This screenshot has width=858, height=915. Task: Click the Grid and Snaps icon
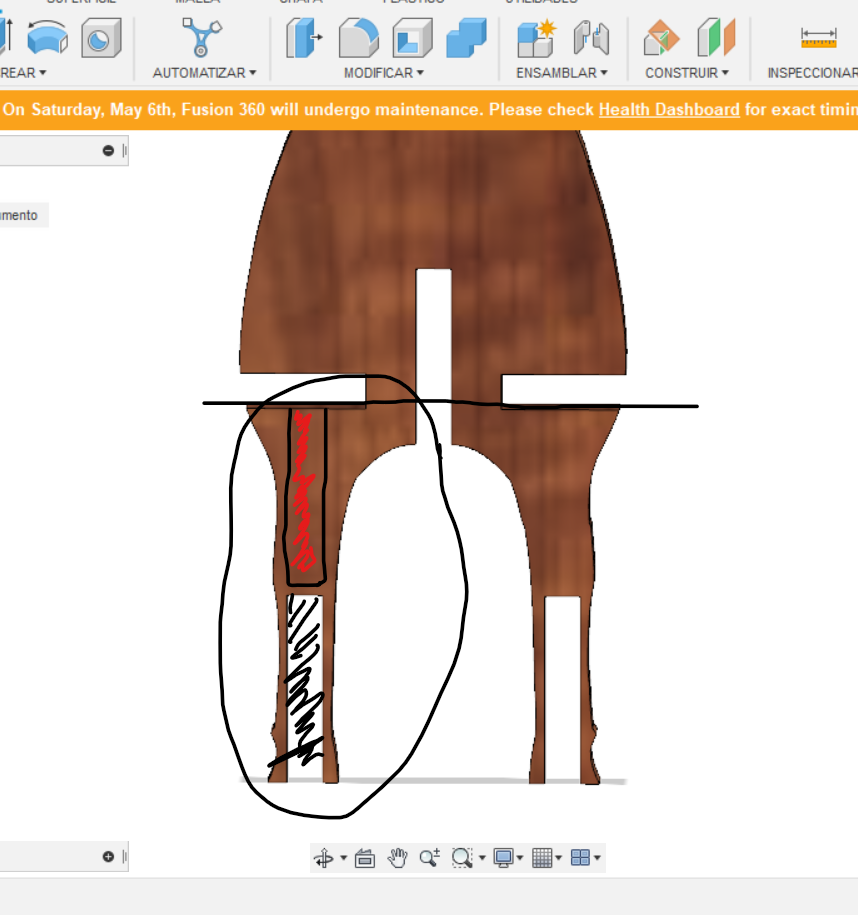[x=542, y=858]
